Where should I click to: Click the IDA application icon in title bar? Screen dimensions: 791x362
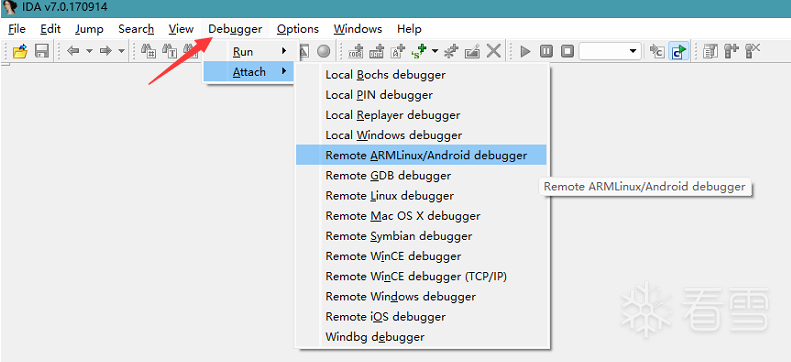point(10,7)
